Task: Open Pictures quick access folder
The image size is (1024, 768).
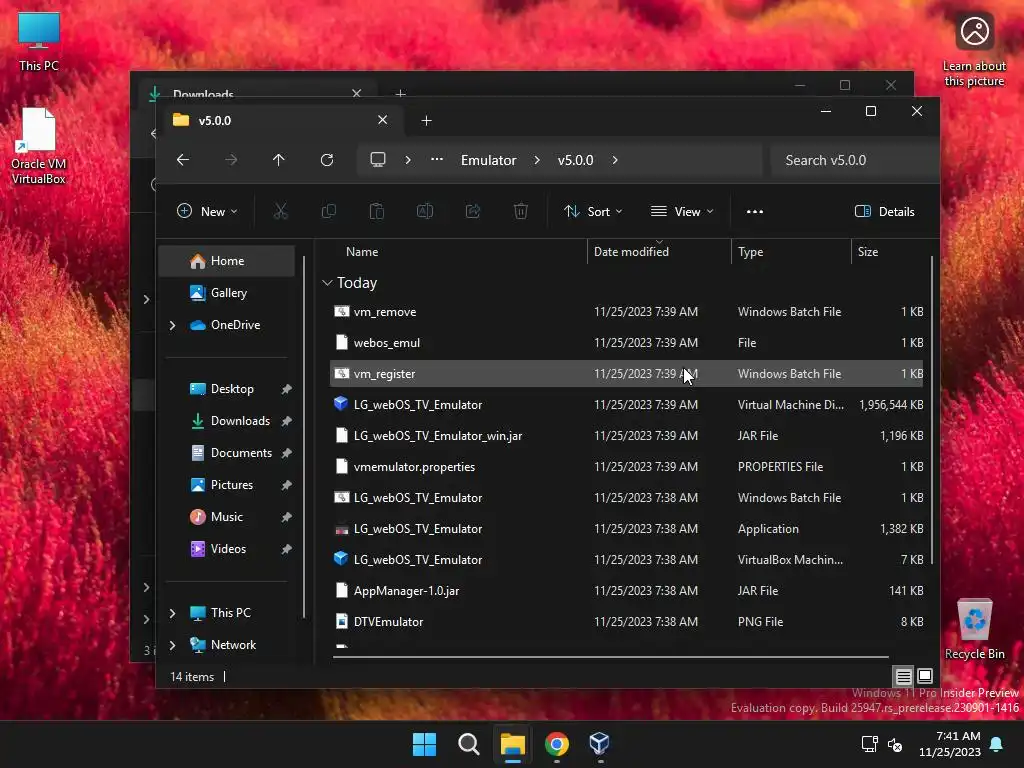Action: pyautogui.click(x=227, y=485)
